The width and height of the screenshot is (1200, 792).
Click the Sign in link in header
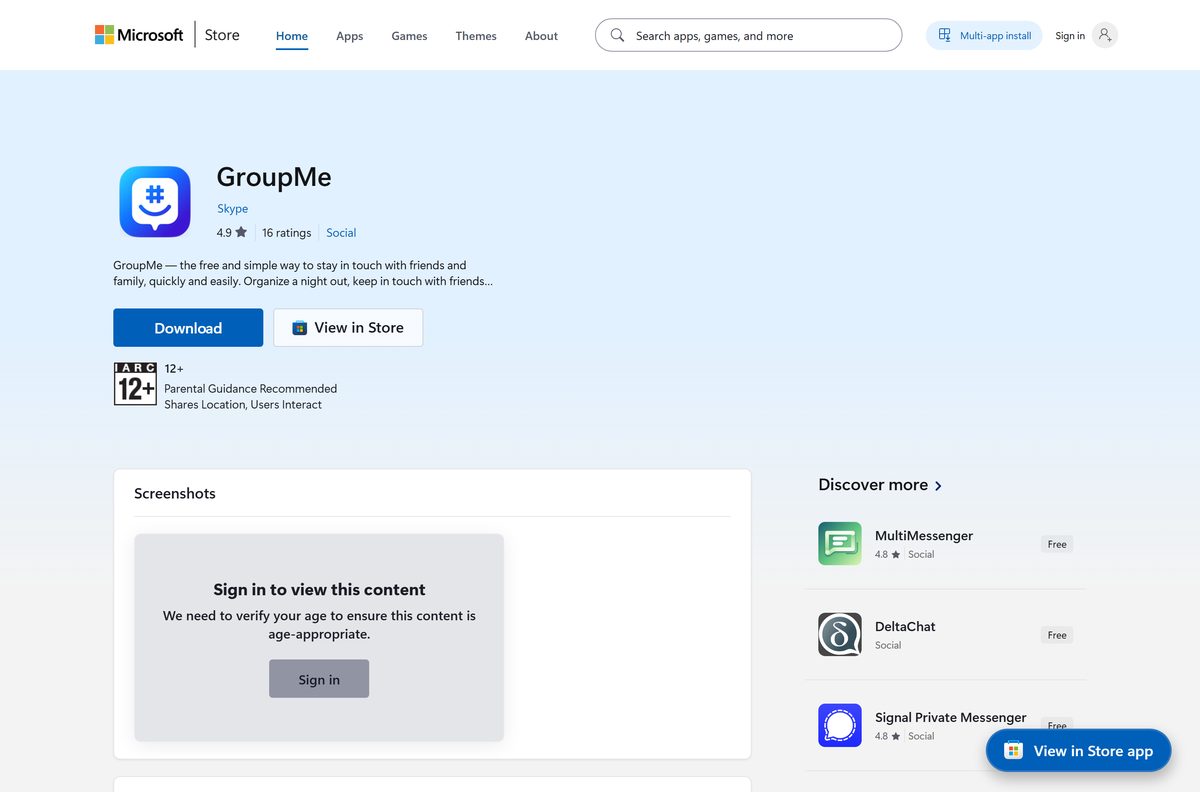coord(1070,36)
